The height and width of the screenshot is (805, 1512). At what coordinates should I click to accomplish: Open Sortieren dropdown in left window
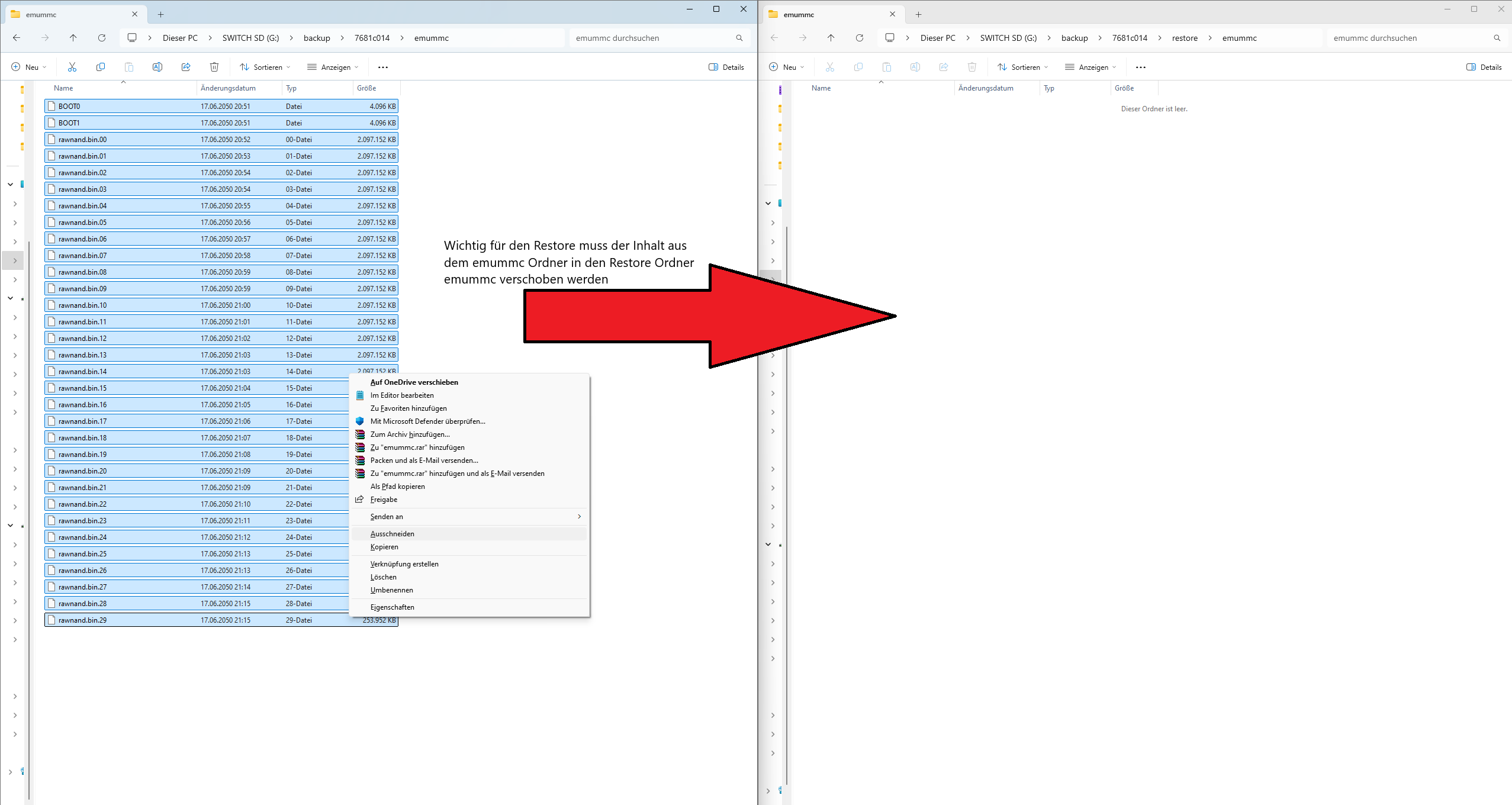[265, 67]
